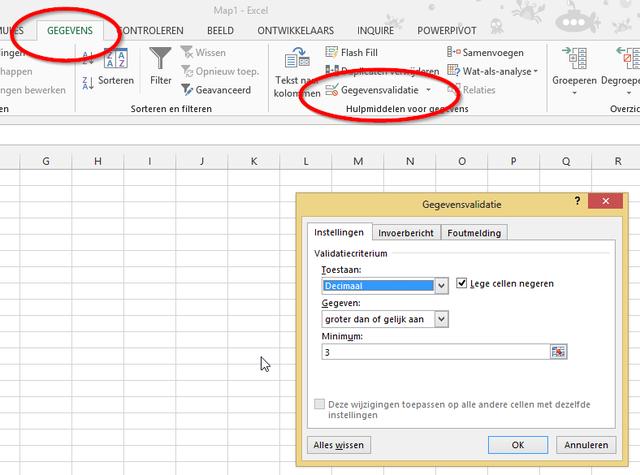640x475 pixels.
Task: Expand the Toestaan dropdown list
Action: pos(441,285)
